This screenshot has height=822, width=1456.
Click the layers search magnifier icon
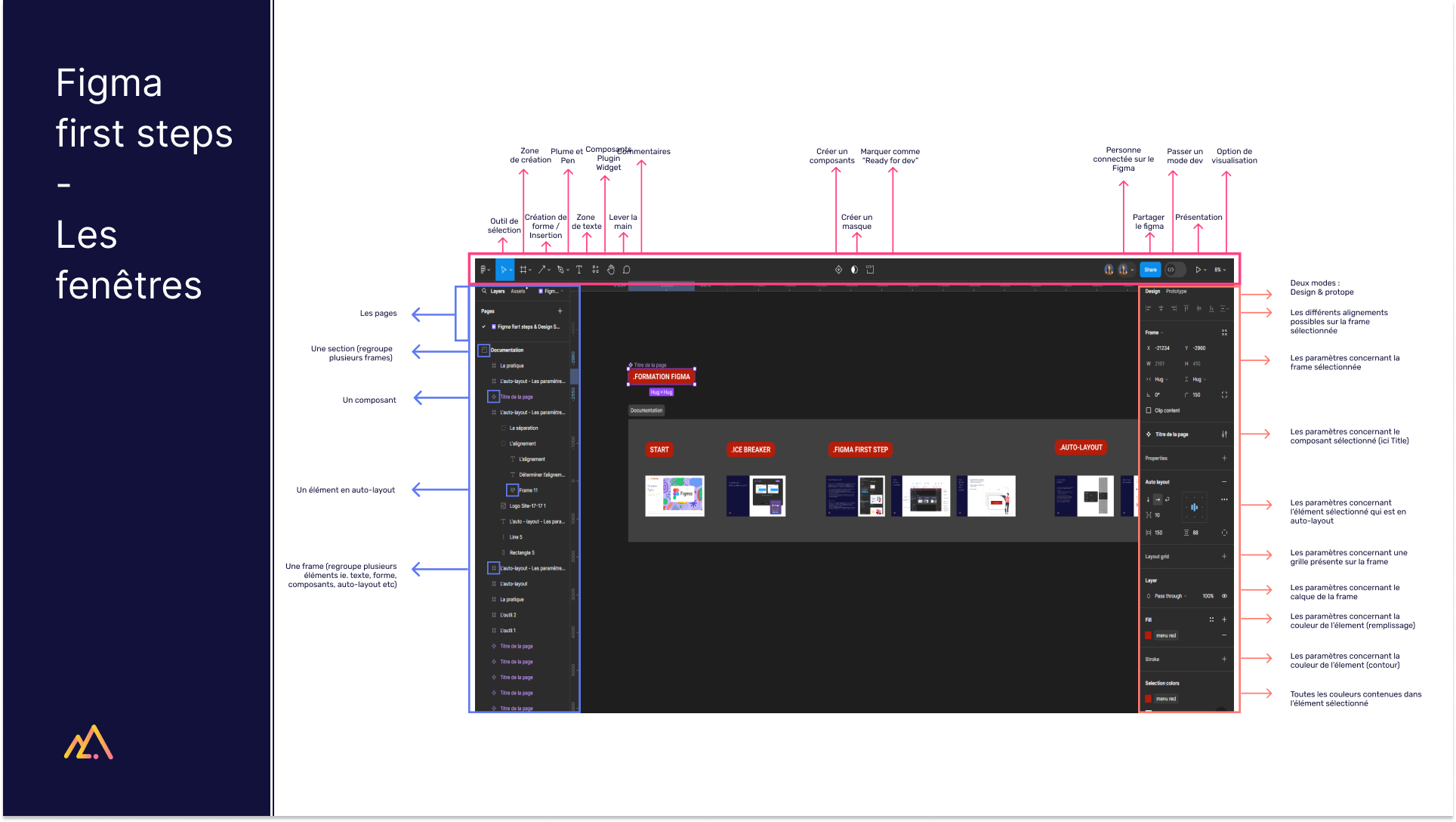[x=484, y=291]
